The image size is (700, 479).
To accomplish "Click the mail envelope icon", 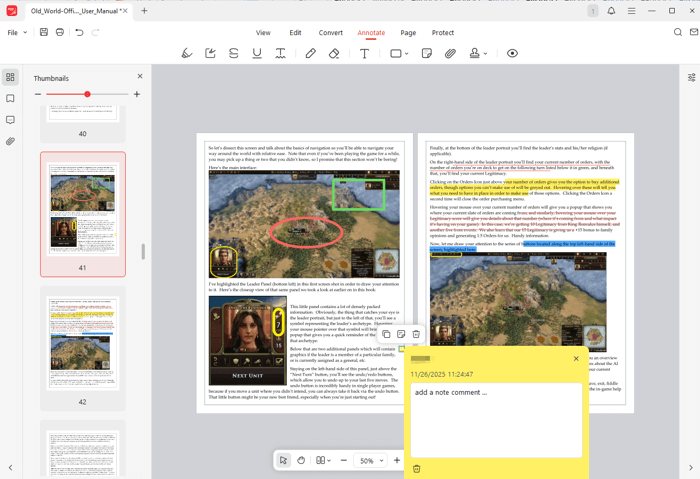I will [694, 32].
